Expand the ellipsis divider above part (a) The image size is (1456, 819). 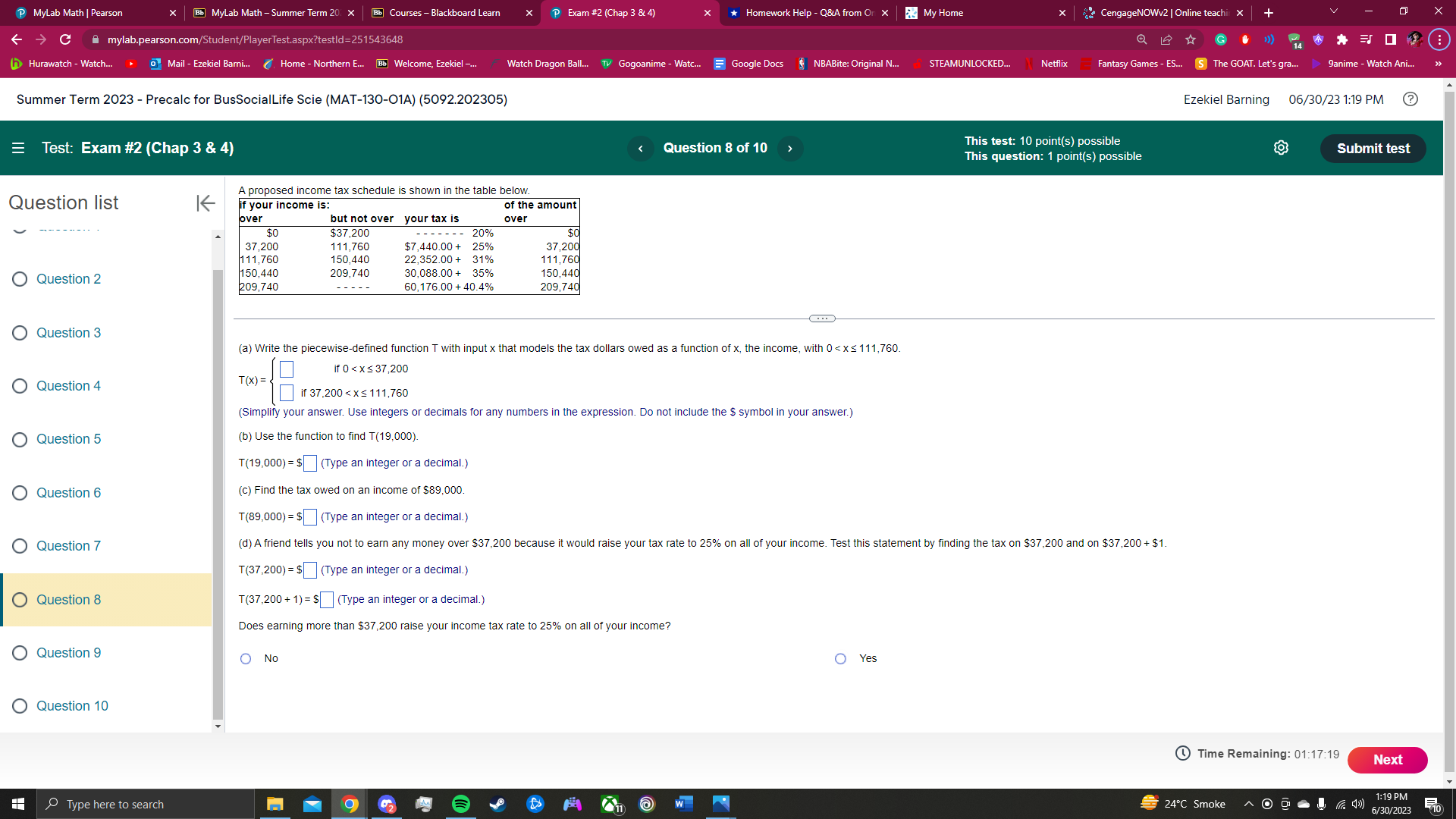pyautogui.click(x=822, y=318)
